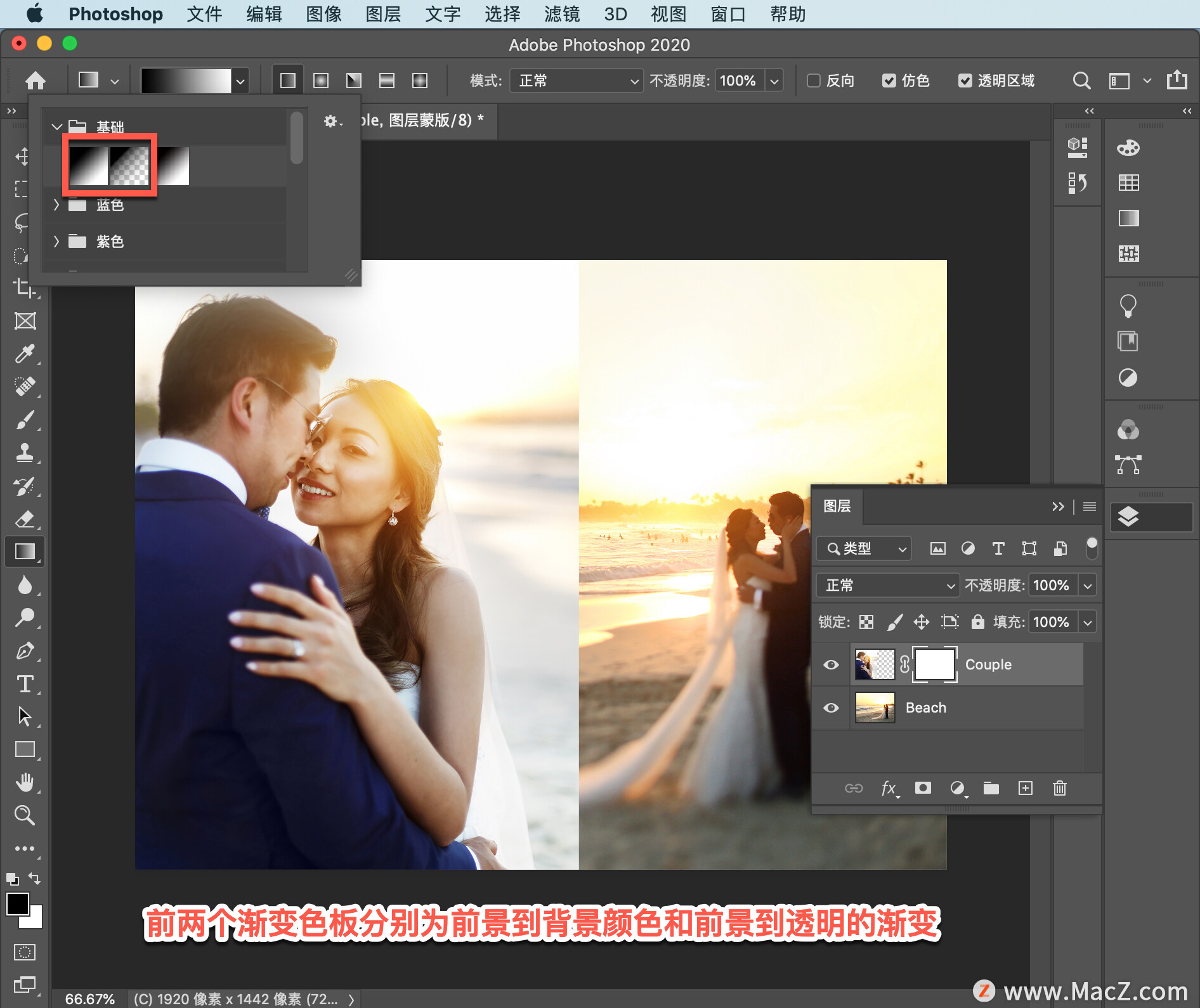Open the 模式 blend mode dropdown
Viewport: 1200px width, 1008px height.
coord(576,81)
